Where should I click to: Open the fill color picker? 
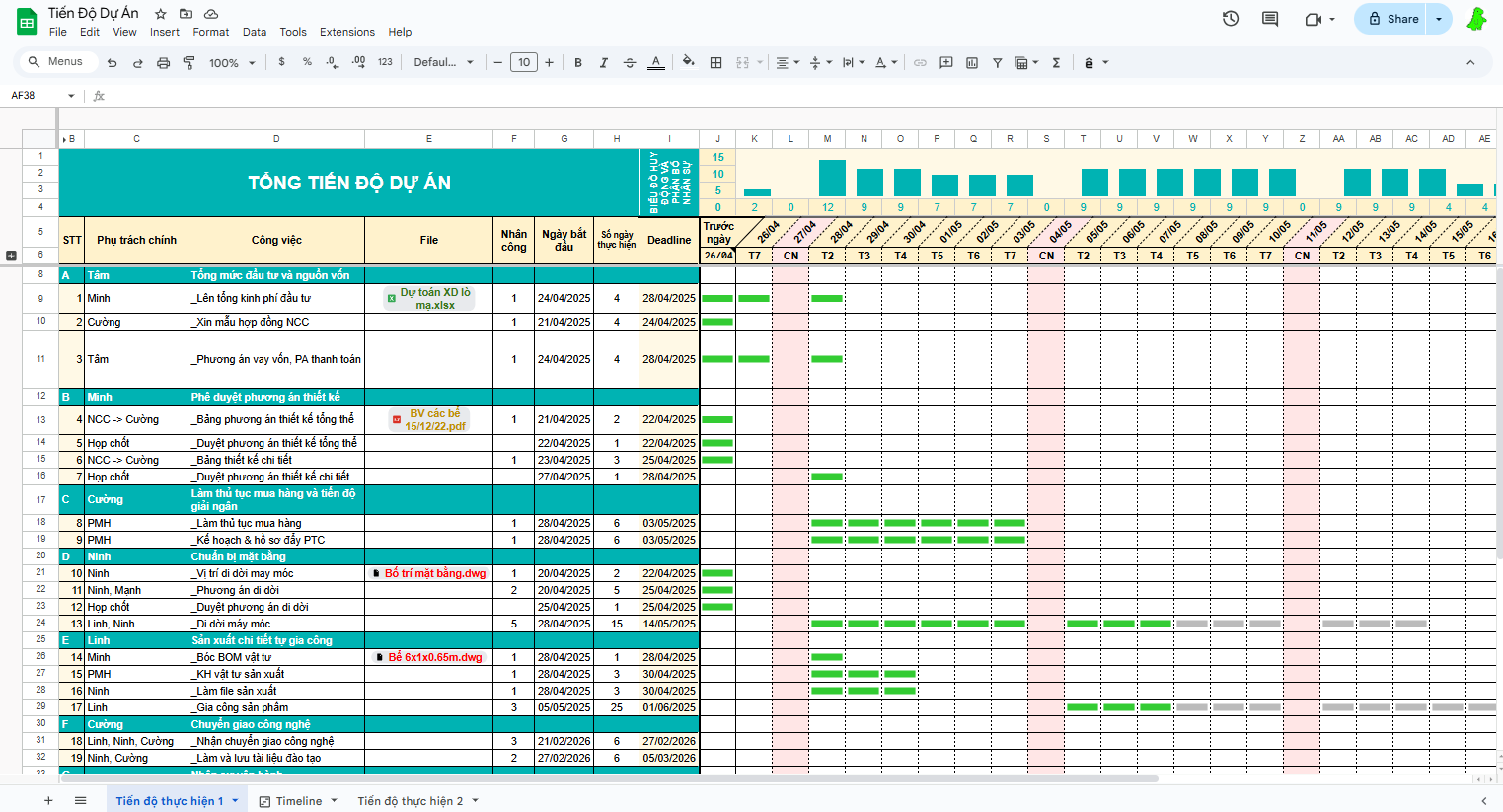[689, 62]
